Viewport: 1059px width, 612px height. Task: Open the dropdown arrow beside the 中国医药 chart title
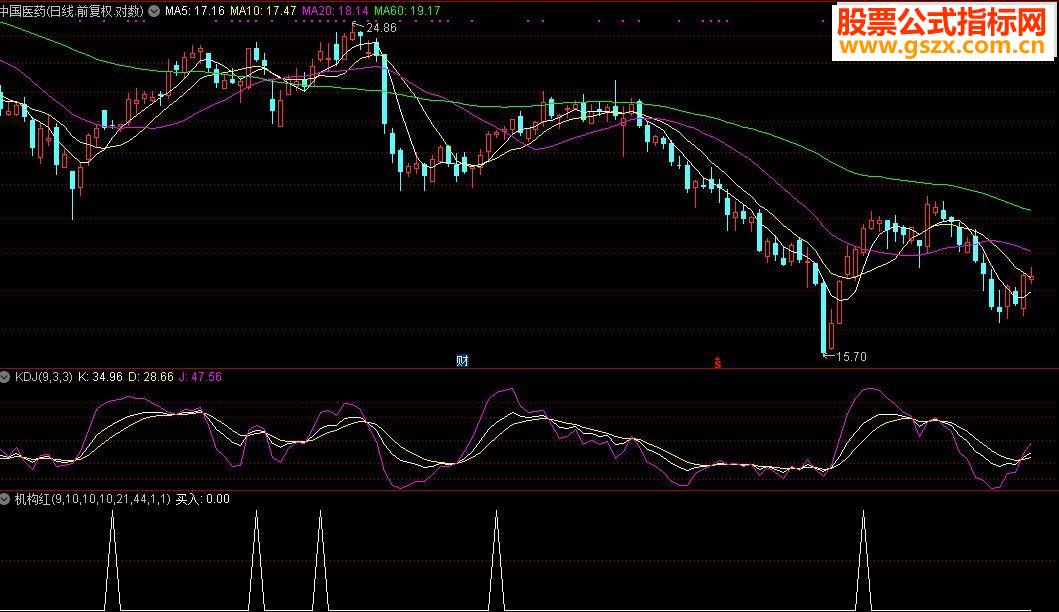154,11
